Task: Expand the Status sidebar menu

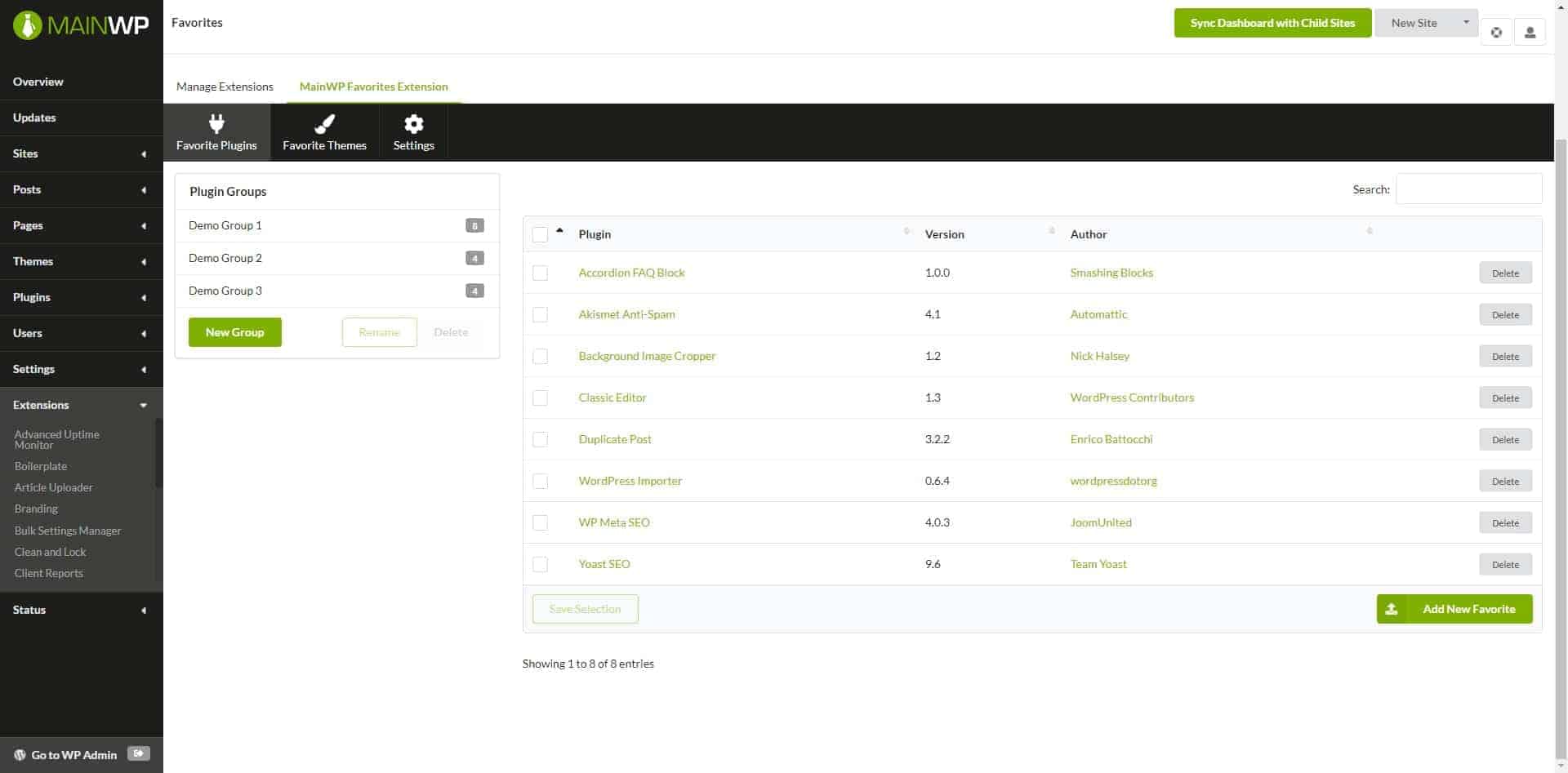Action: [x=81, y=610]
